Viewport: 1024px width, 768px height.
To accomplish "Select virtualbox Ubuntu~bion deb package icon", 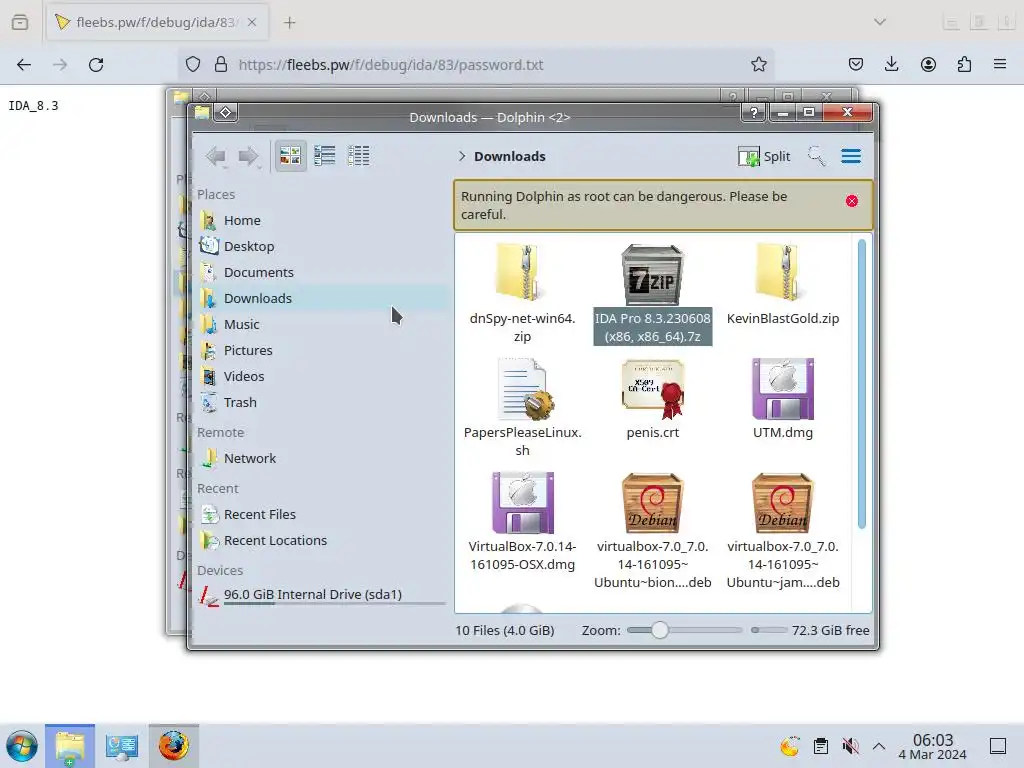I will click(652, 503).
